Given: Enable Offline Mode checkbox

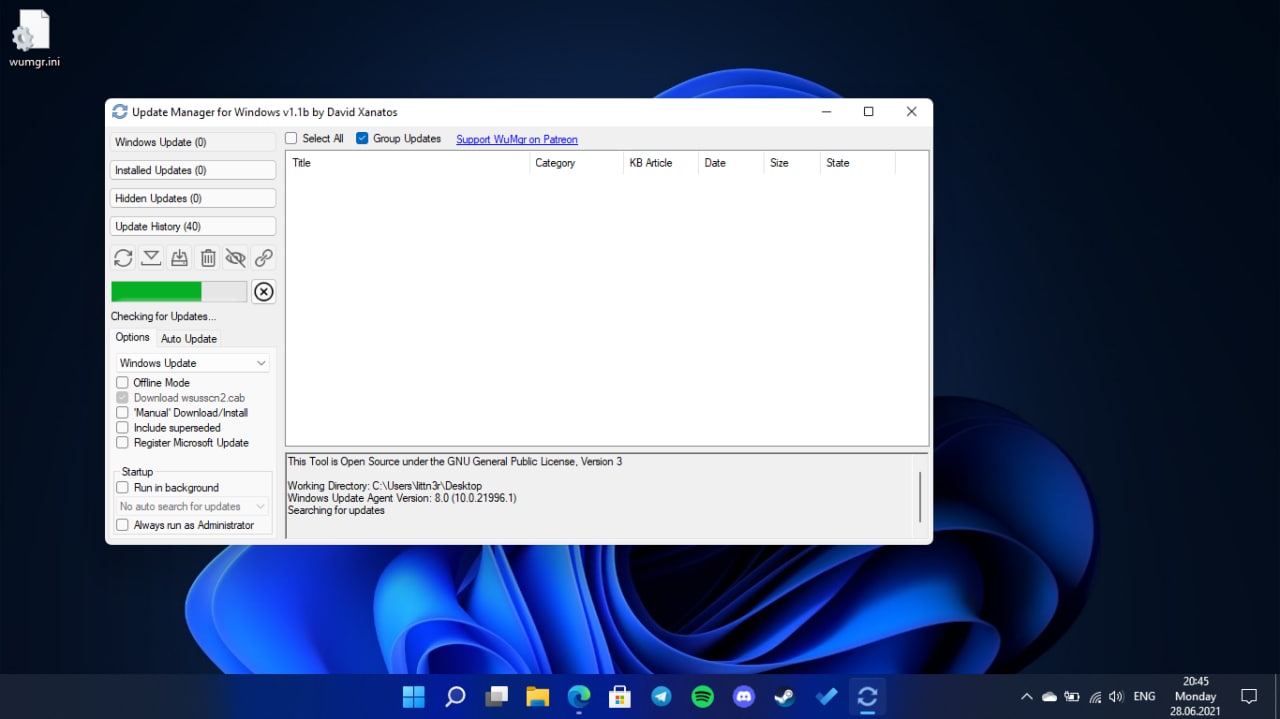Looking at the screenshot, I should [x=122, y=382].
